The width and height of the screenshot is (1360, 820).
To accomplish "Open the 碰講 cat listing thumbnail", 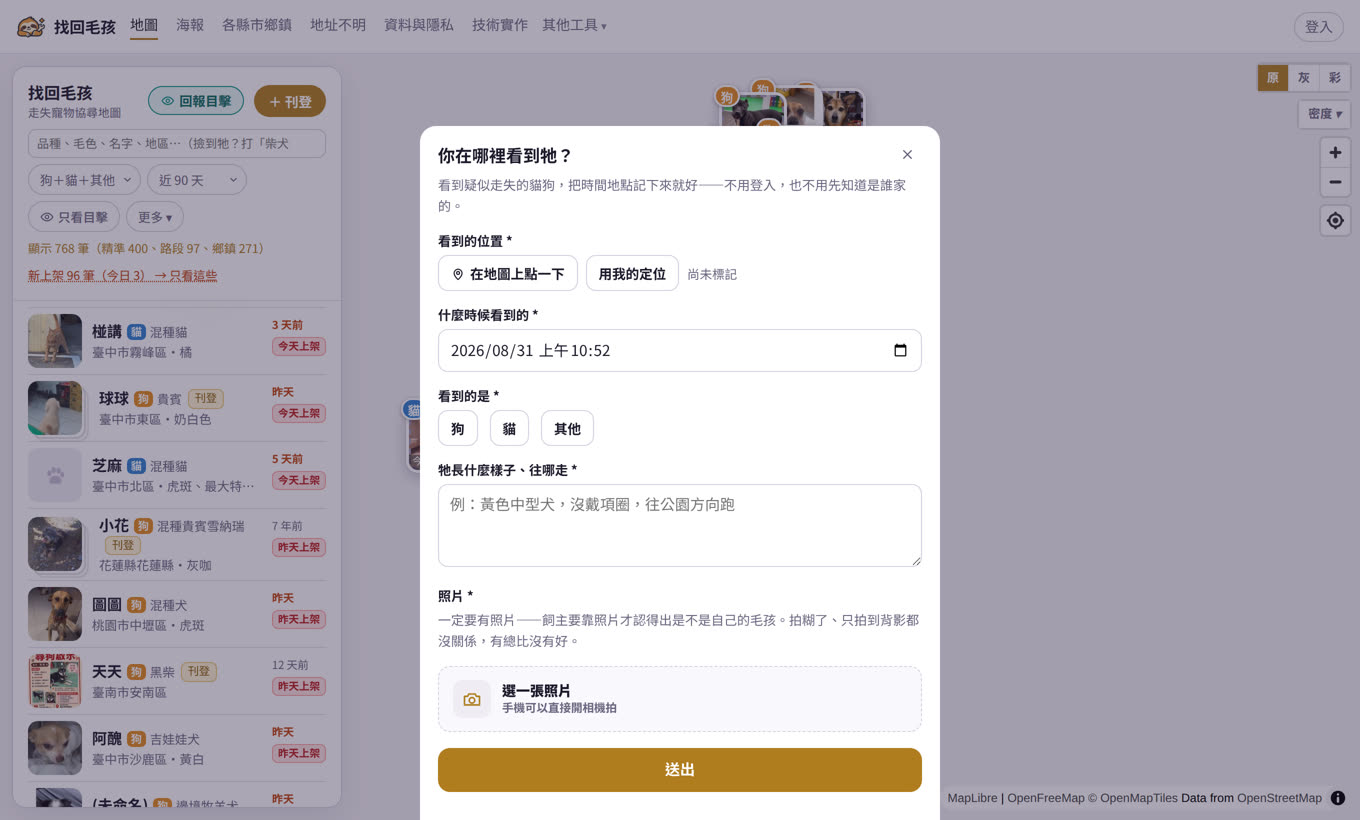I will pyautogui.click(x=55, y=341).
